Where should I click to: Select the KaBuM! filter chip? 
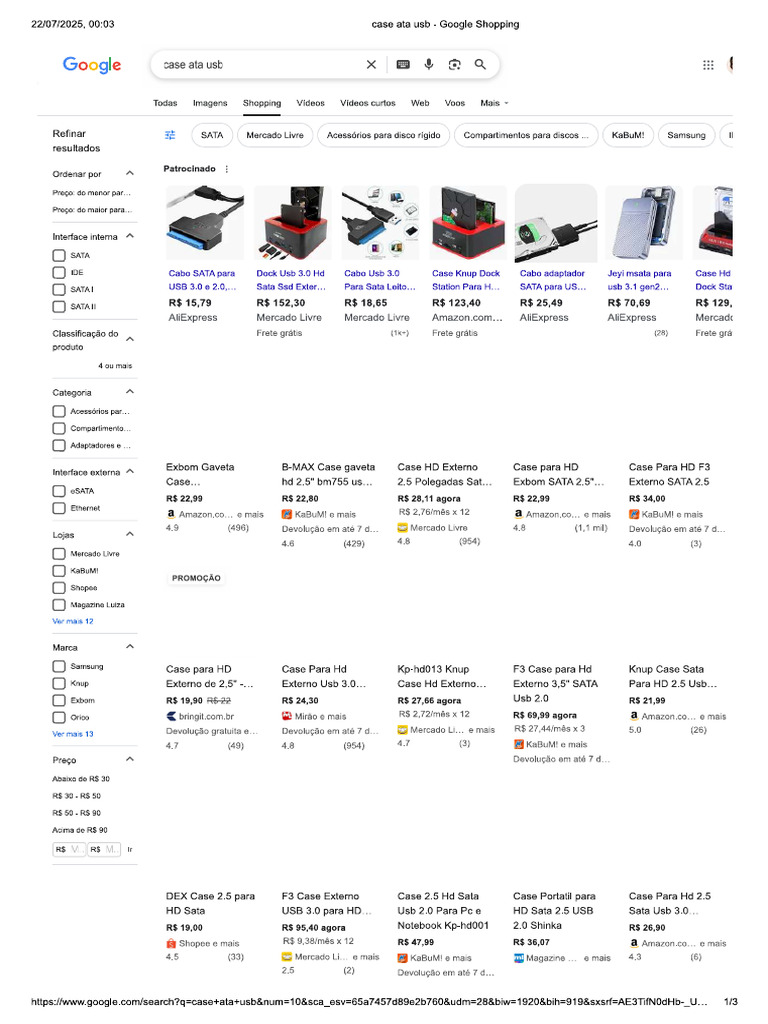pos(628,135)
